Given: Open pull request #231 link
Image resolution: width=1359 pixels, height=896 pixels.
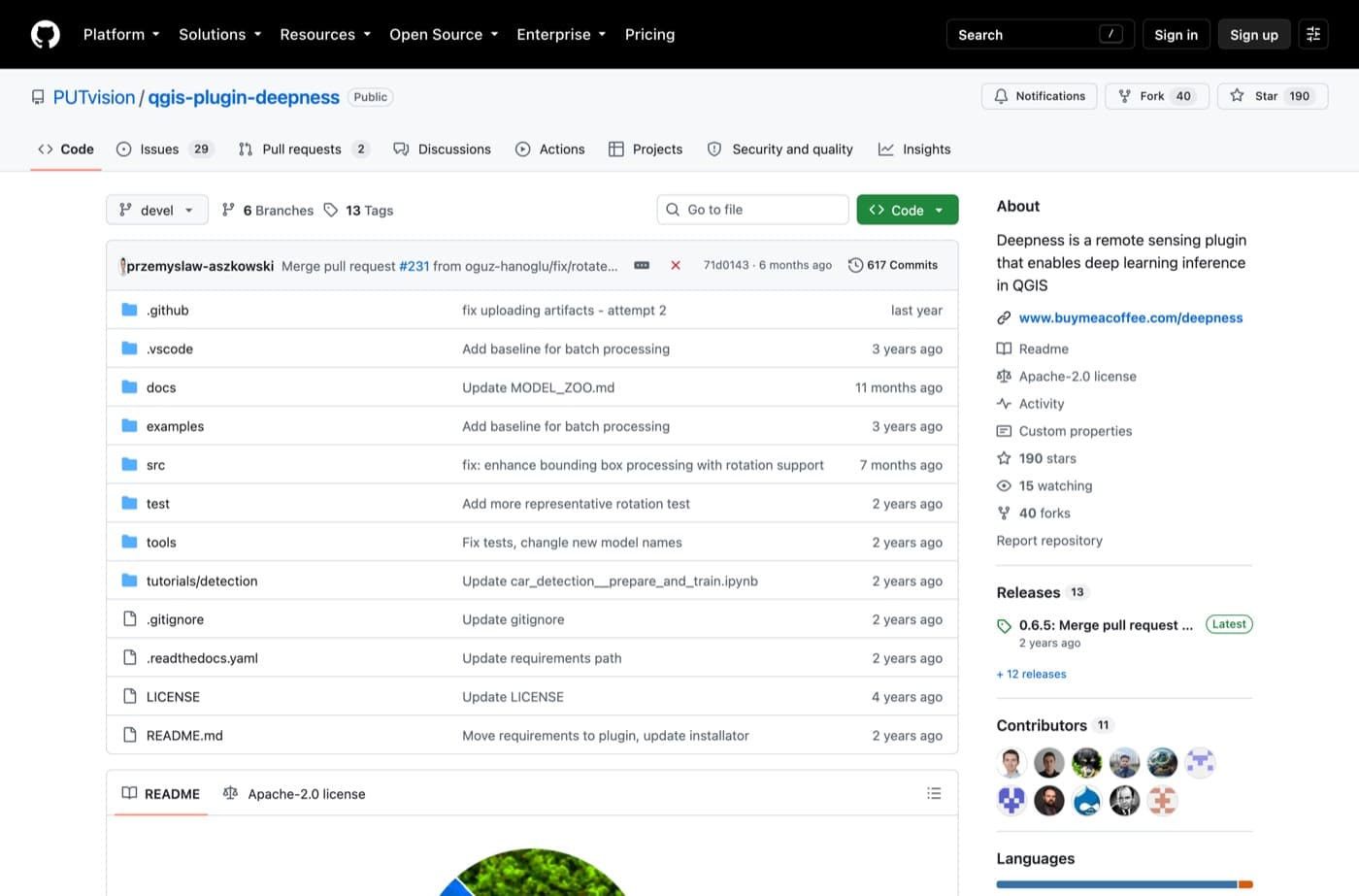Looking at the screenshot, I should pyautogui.click(x=414, y=266).
